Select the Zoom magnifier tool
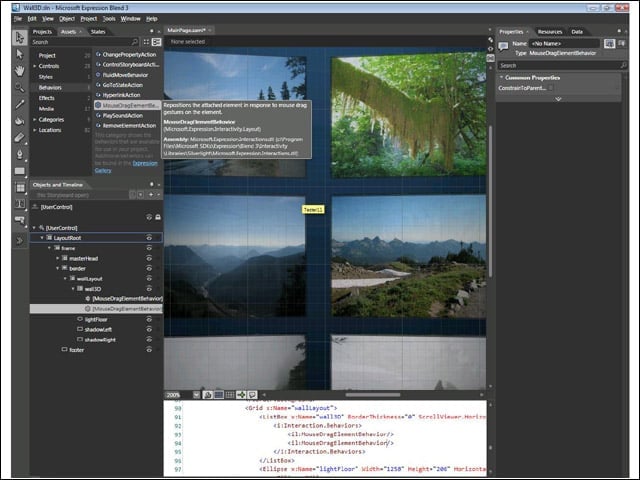Screen dimensions: 640x480 coord(19,87)
